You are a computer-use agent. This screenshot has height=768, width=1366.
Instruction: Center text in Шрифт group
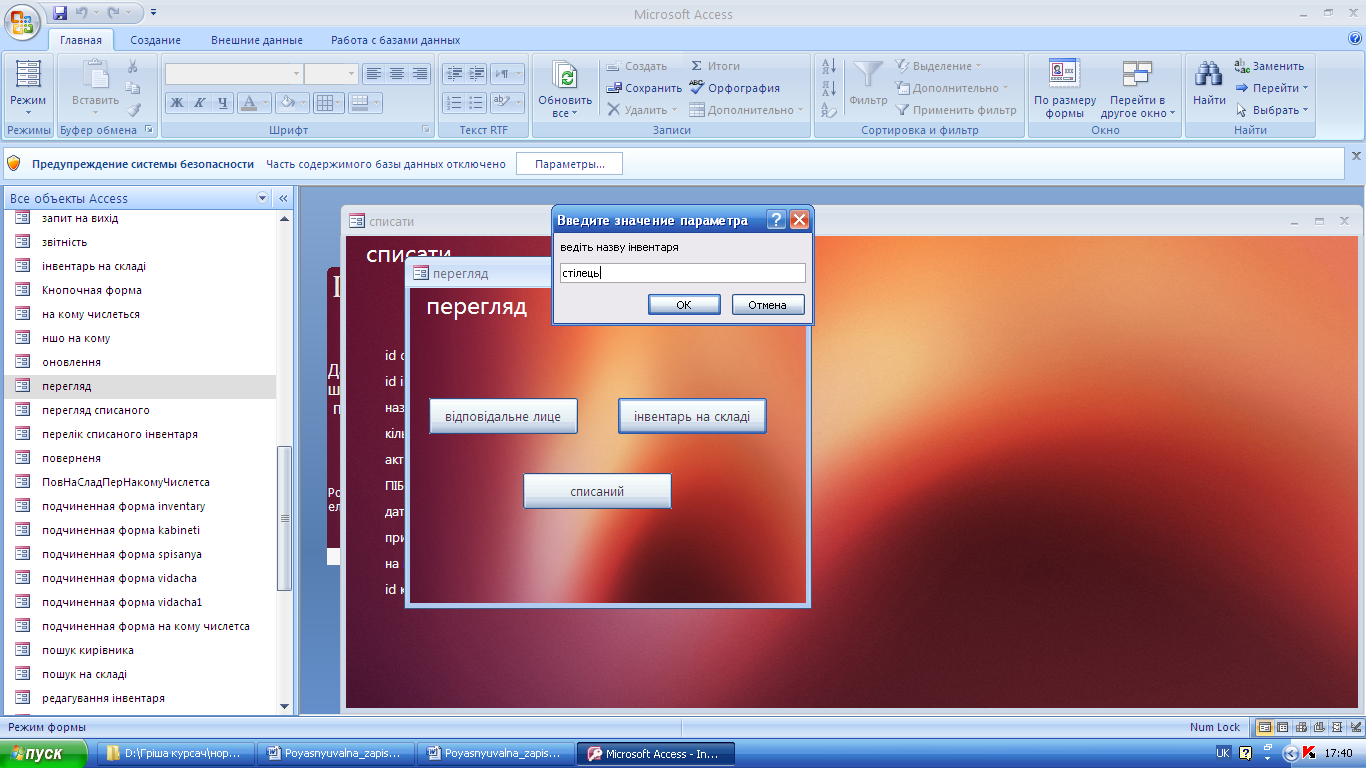click(397, 73)
